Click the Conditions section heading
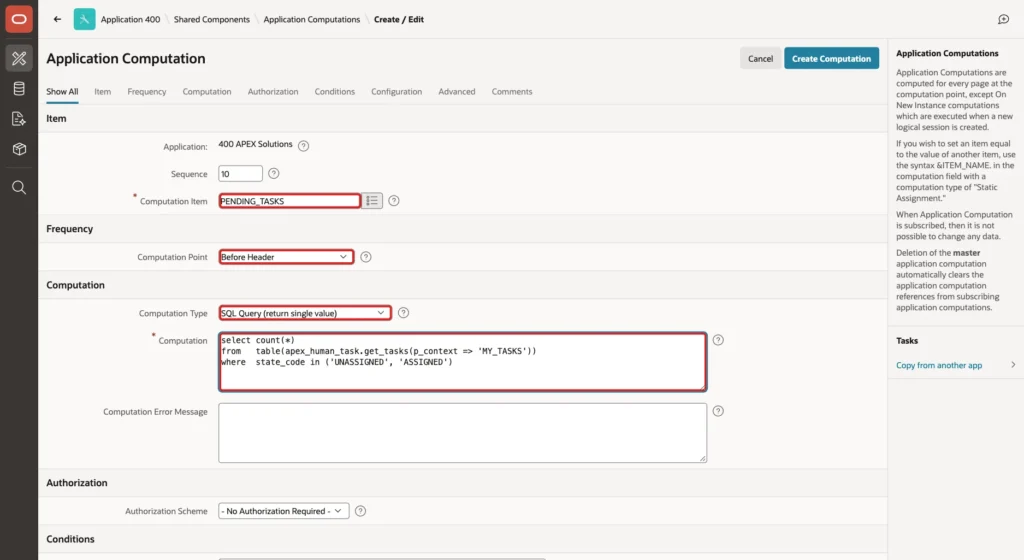This screenshot has width=1024, height=560. pos(70,539)
